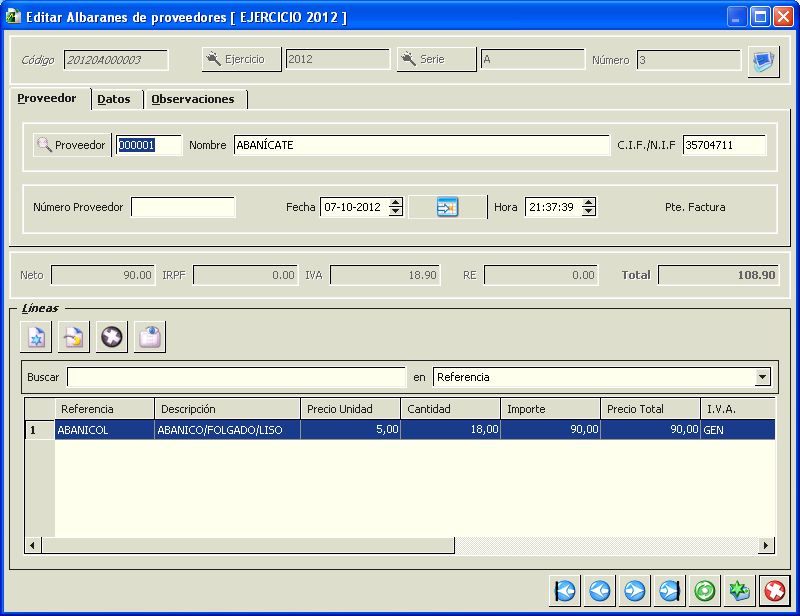Go to first record arrow button
Image resolution: width=800 pixels, height=616 pixels.
565,591
